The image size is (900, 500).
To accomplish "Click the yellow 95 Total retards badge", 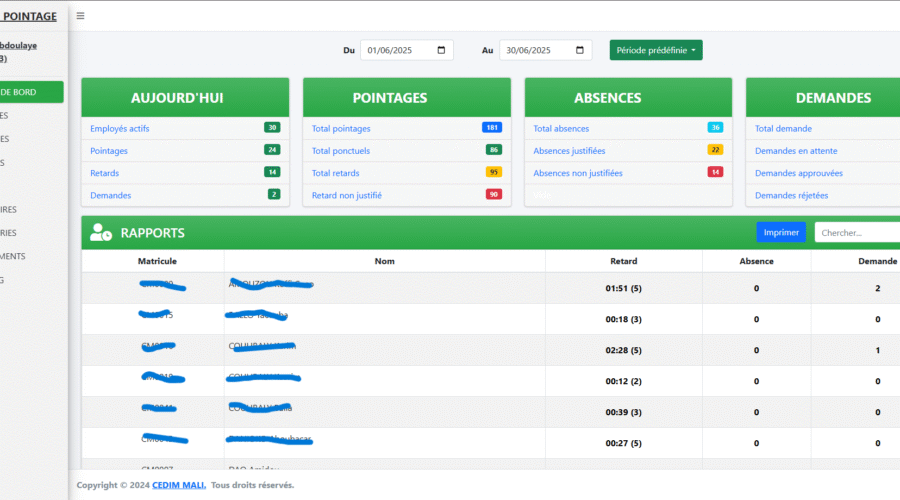I will 493,172.
